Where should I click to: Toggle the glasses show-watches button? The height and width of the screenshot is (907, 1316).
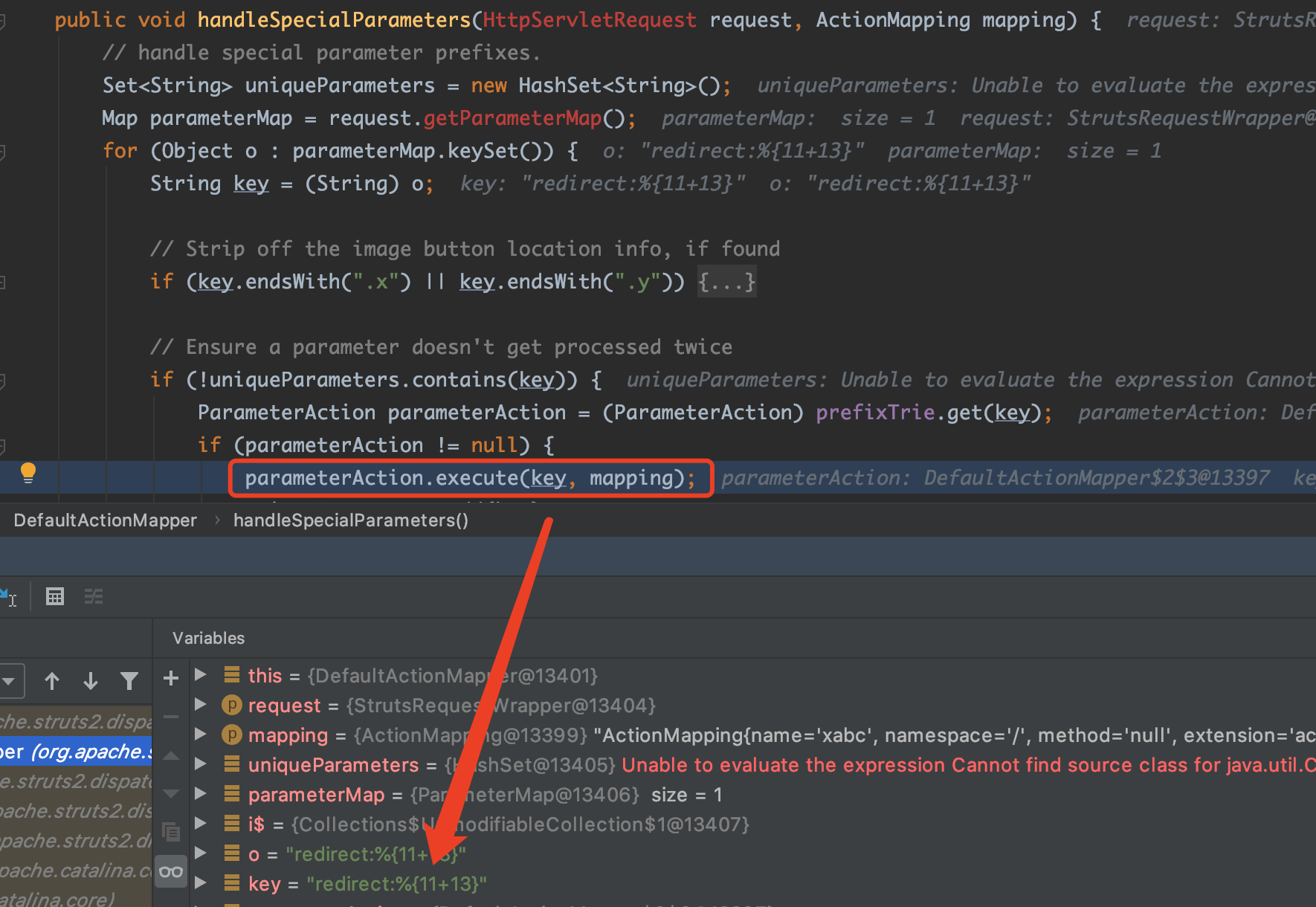click(171, 872)
